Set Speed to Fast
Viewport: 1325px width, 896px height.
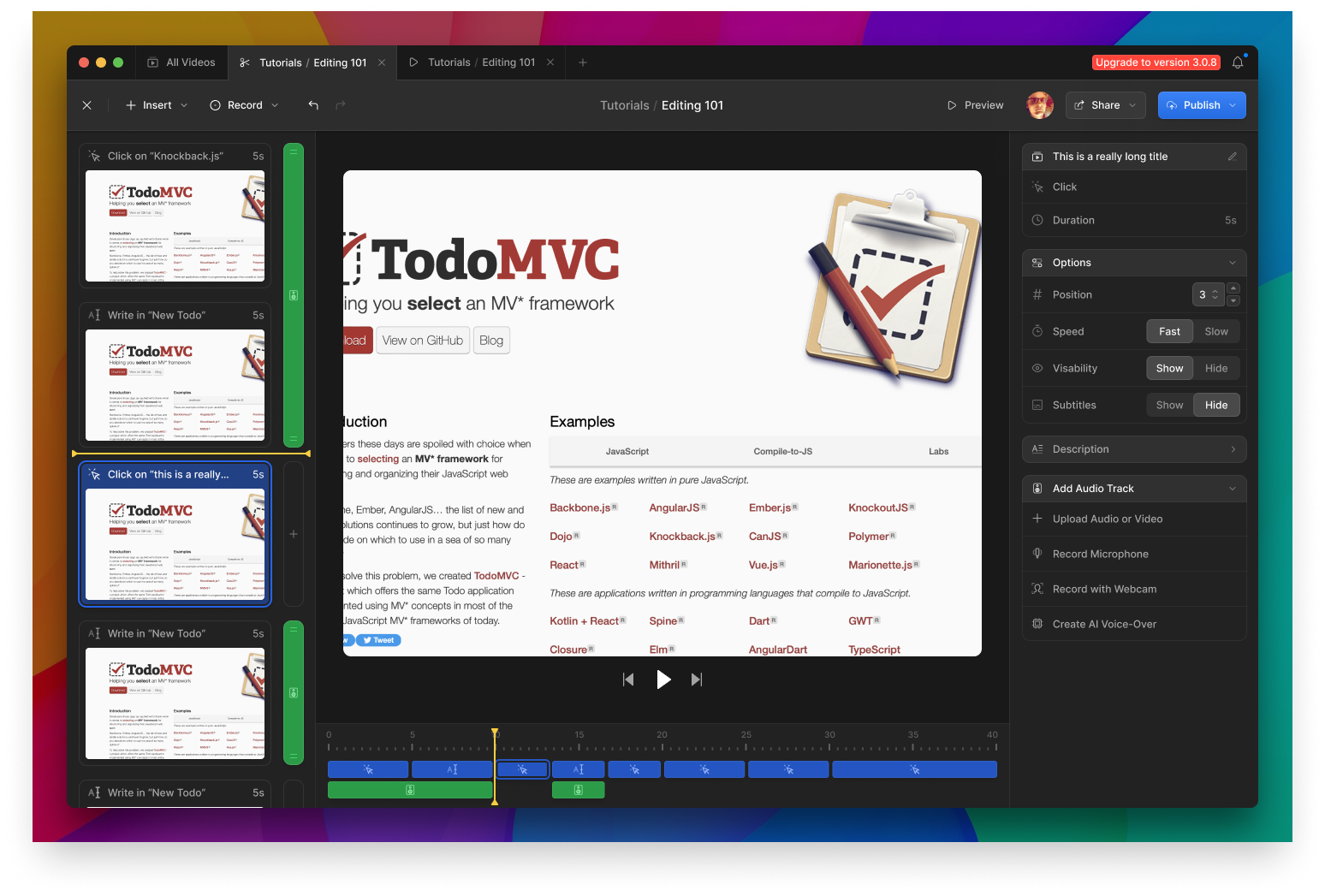tap(1169, 331)
